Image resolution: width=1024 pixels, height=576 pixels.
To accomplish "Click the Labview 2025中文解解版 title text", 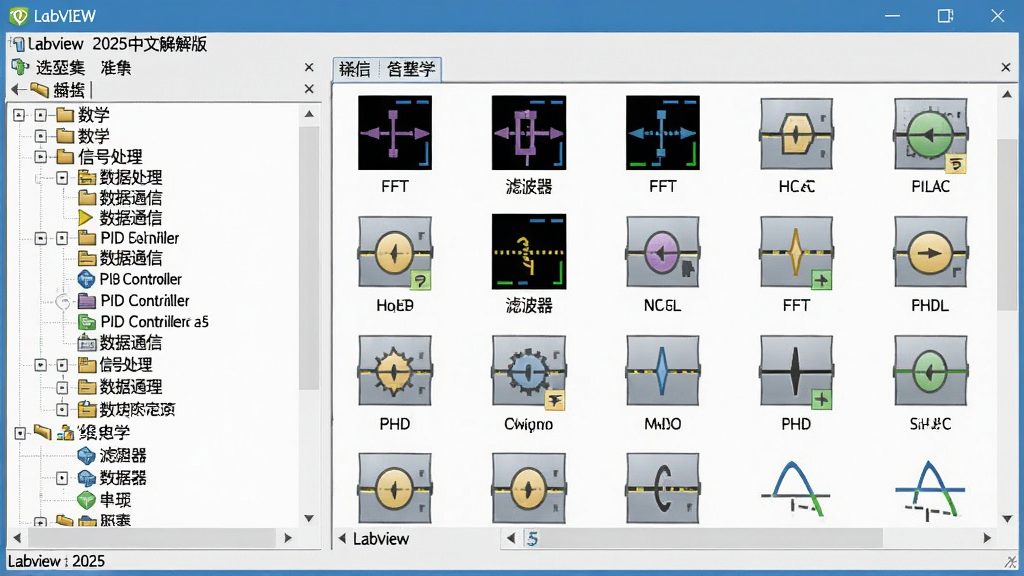I will pyautogui.click(x=118, y=44).
